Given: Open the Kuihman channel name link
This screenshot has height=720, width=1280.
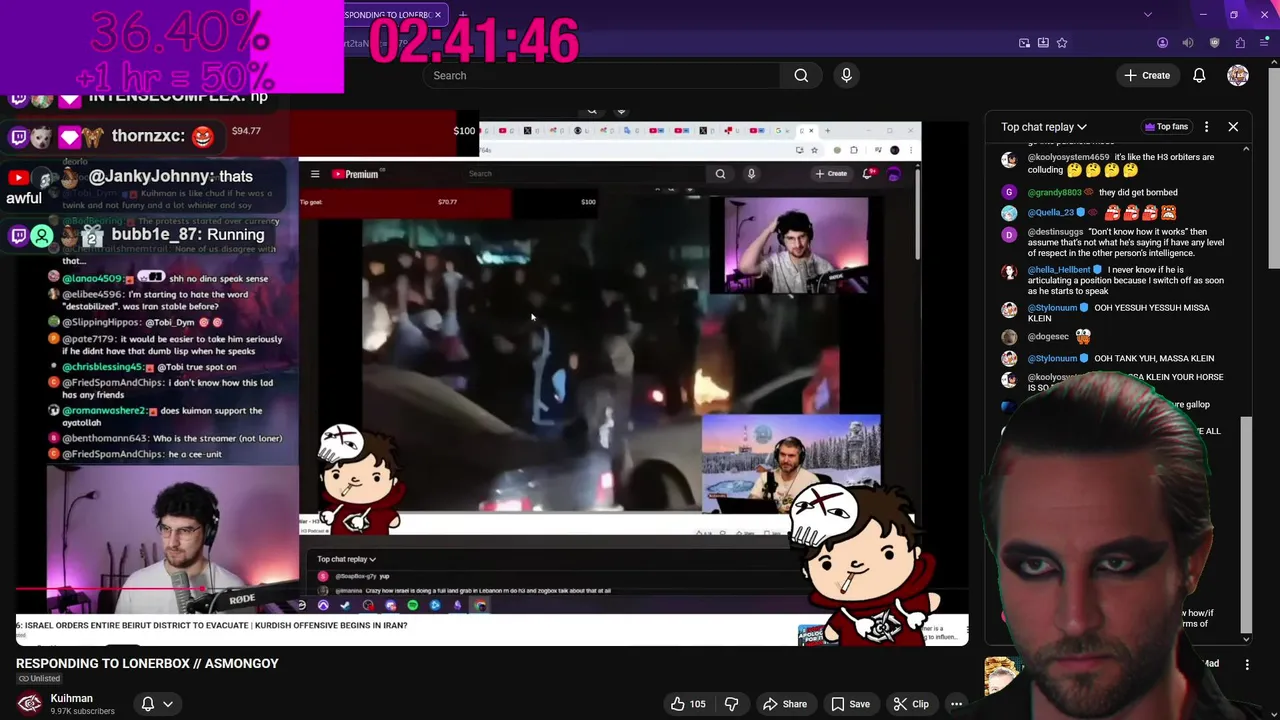Looking at the screenshot, I should [x=71, y=698].
